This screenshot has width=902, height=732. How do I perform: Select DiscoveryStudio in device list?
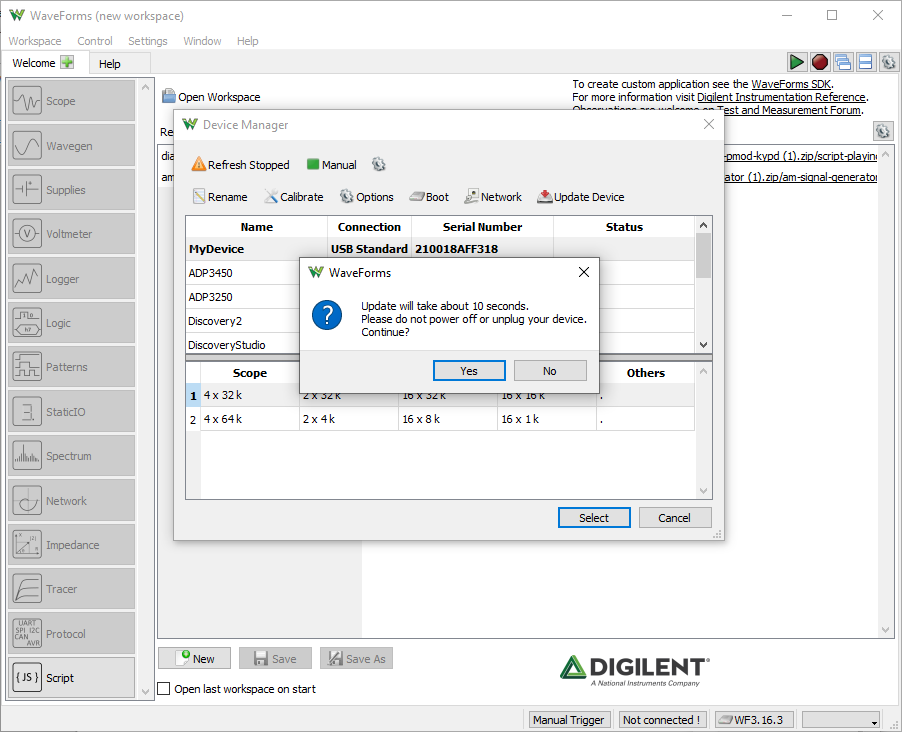227,345
